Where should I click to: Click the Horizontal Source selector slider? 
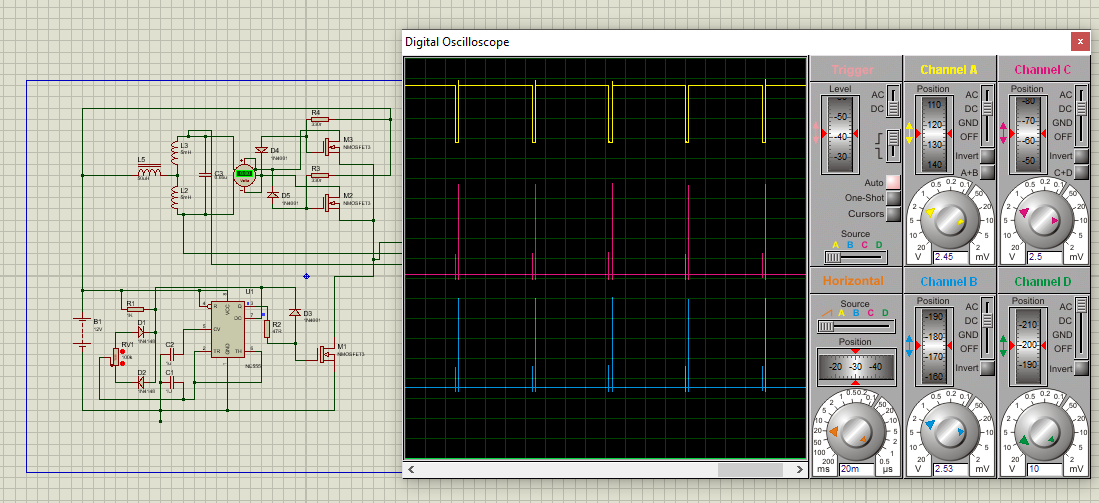click(x=856, y=326)
